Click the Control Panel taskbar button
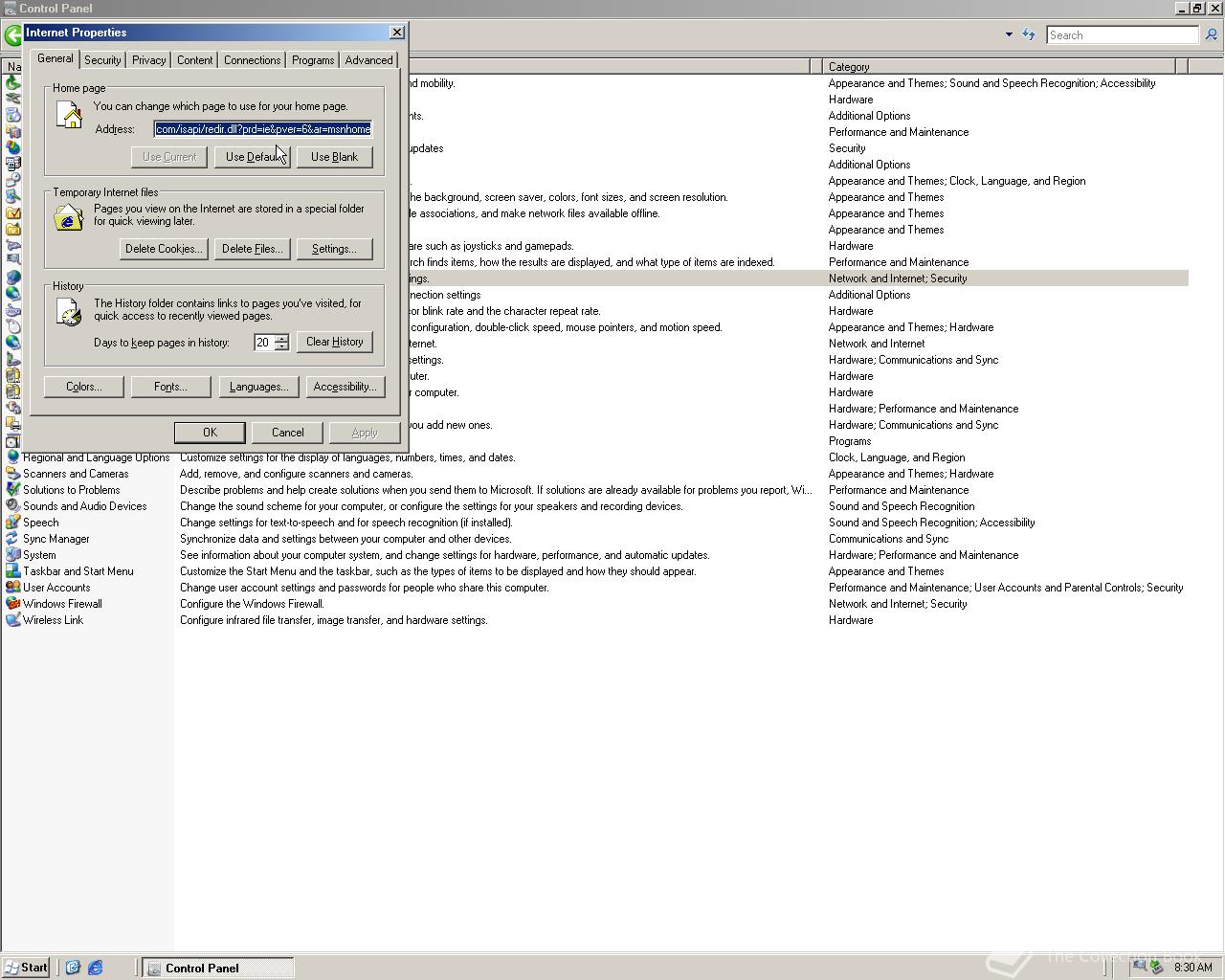 point(218,968)
